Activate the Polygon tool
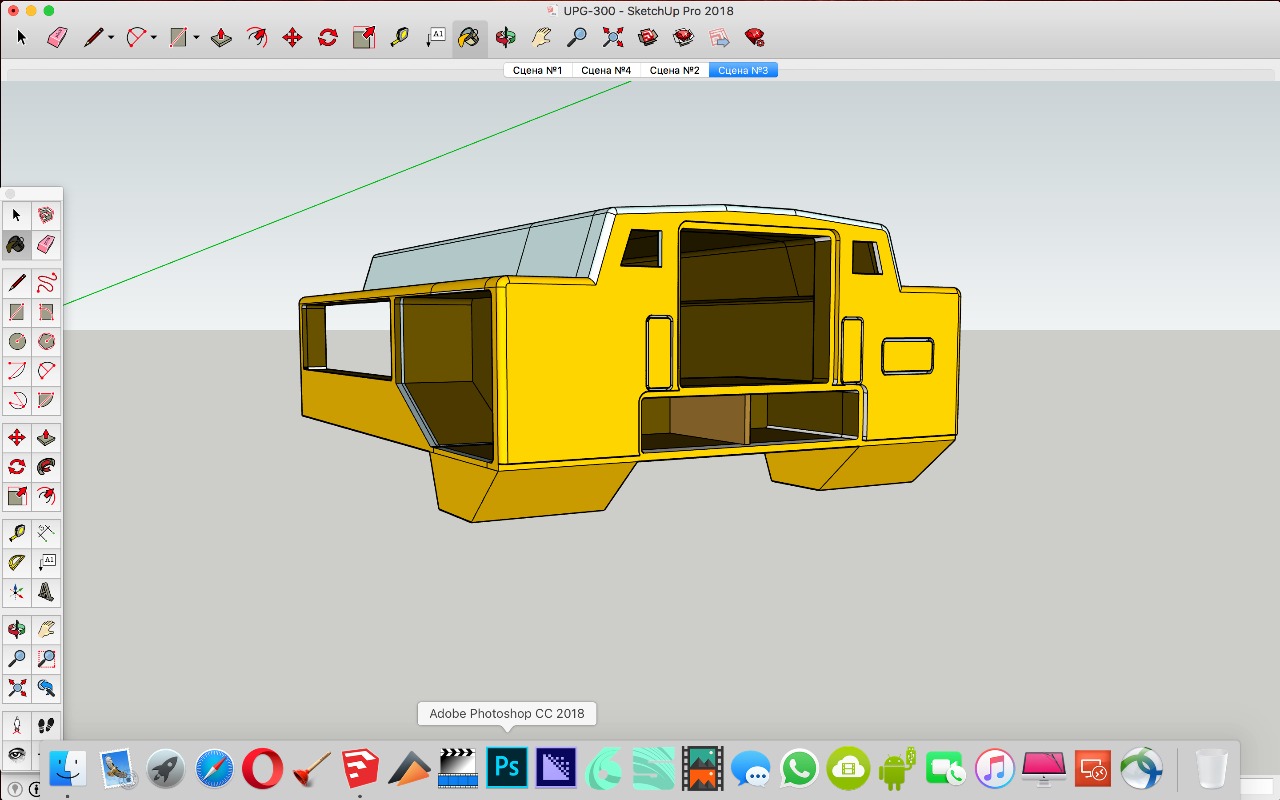The height and width of the screenshot is (800, 1280). pos(46,342)
